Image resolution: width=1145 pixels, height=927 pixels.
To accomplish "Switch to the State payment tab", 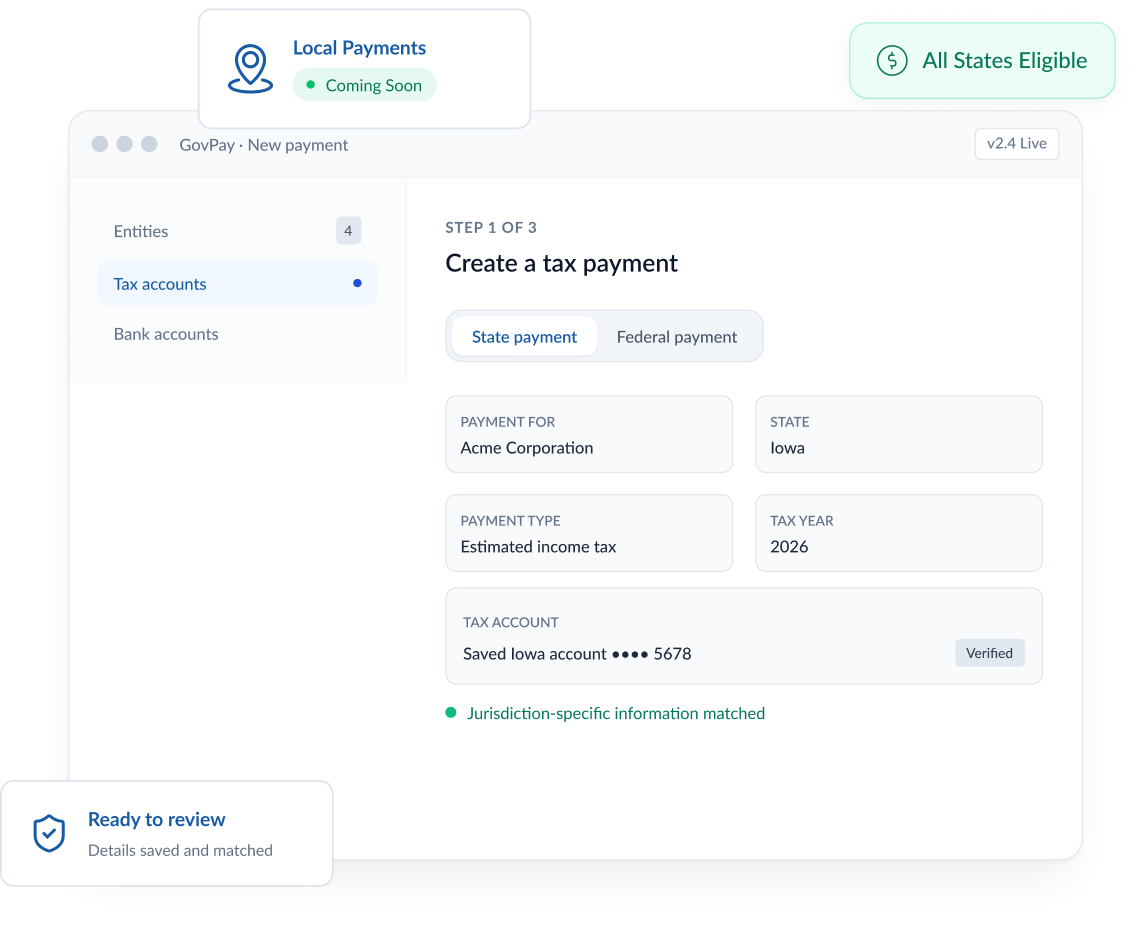I will pyautogui.click(x=524, y=337).
